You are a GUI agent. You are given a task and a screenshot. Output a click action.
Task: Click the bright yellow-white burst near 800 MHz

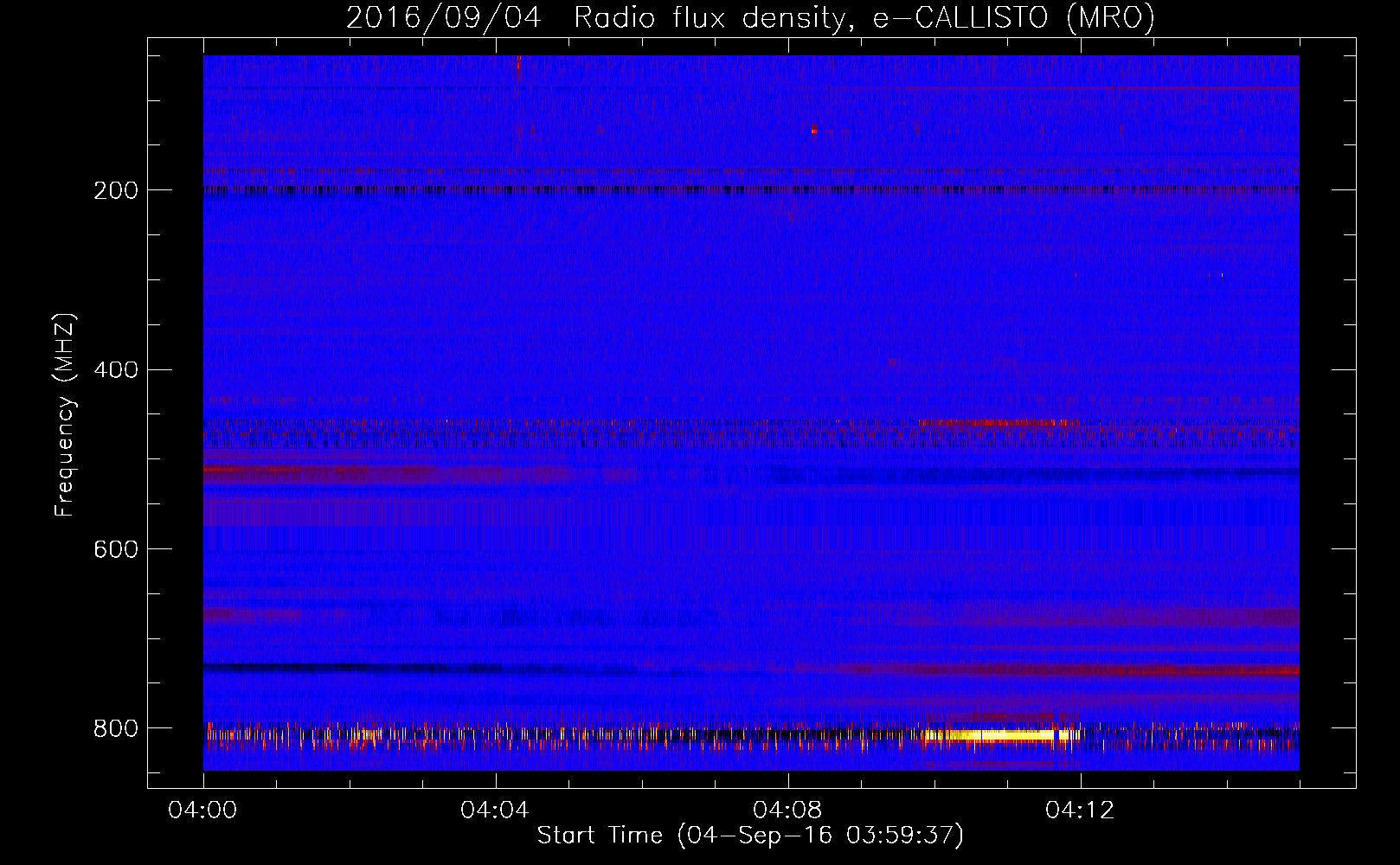(x=1004, y=735)
